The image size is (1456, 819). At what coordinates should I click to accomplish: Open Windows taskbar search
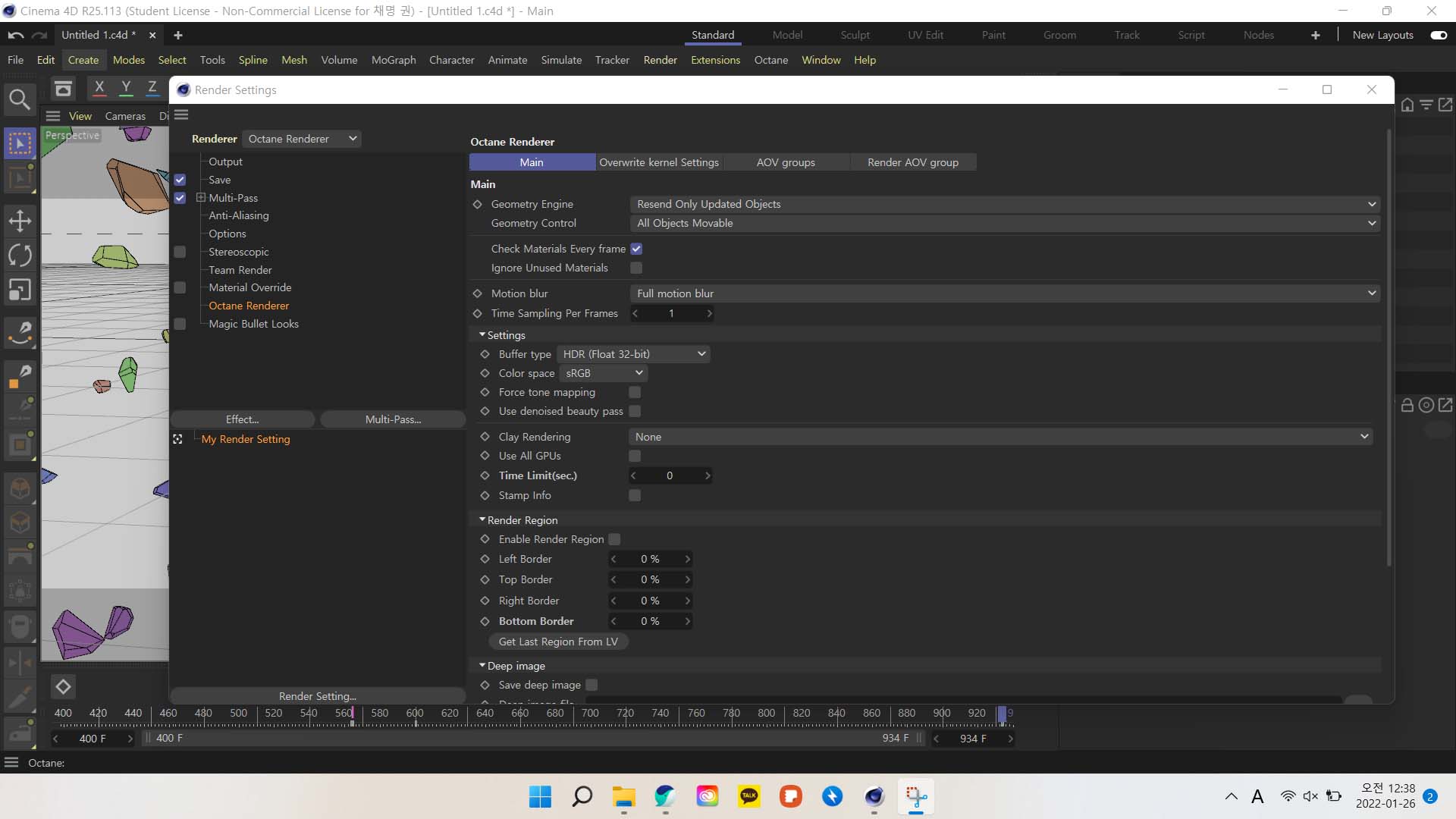(x=582, y=797)
